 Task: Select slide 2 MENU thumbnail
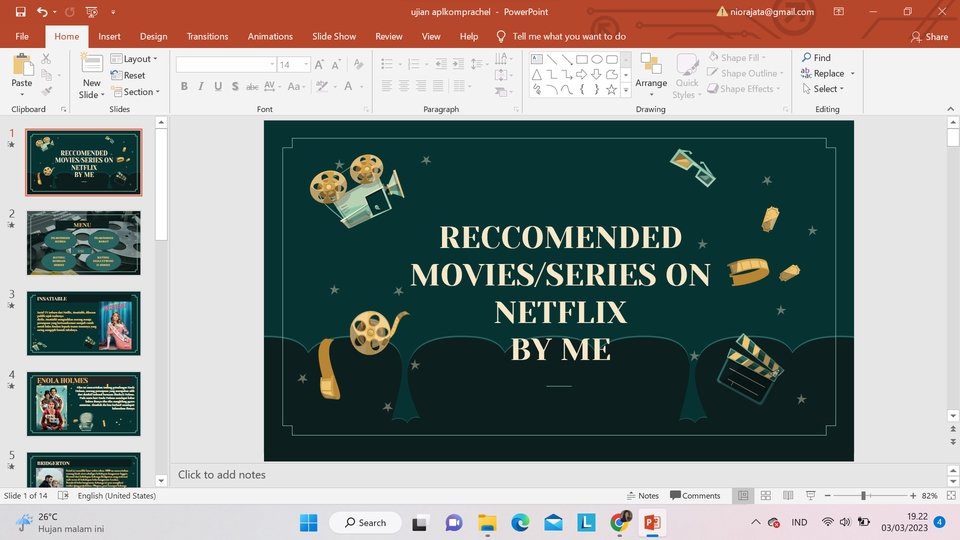tap(84, 243)
